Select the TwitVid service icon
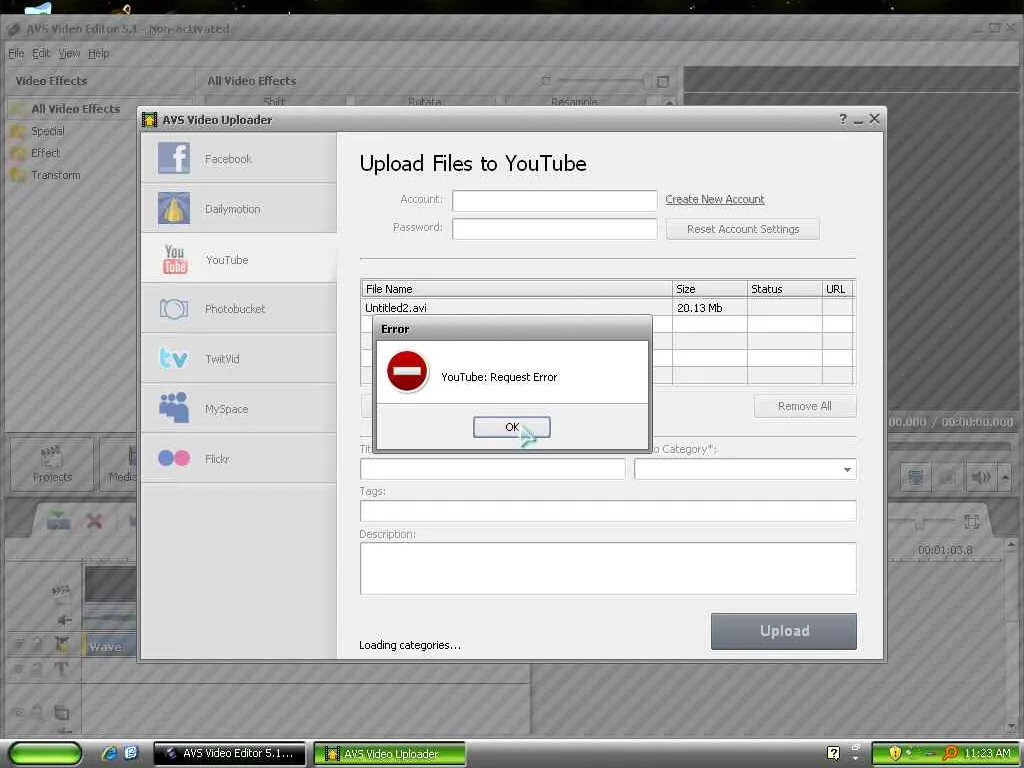The image size is (1024, 768). [174, 359]
